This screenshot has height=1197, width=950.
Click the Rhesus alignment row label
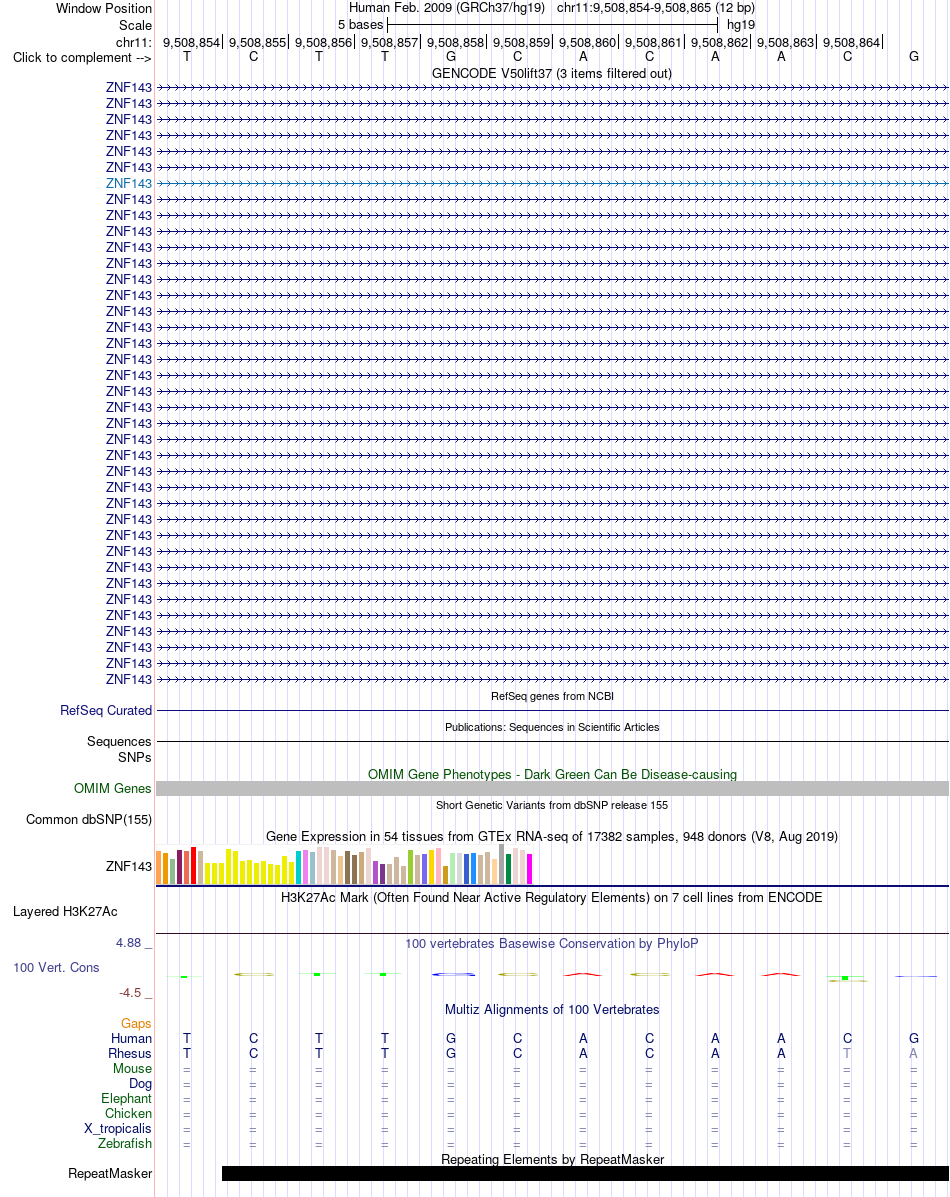point(130,1053)
